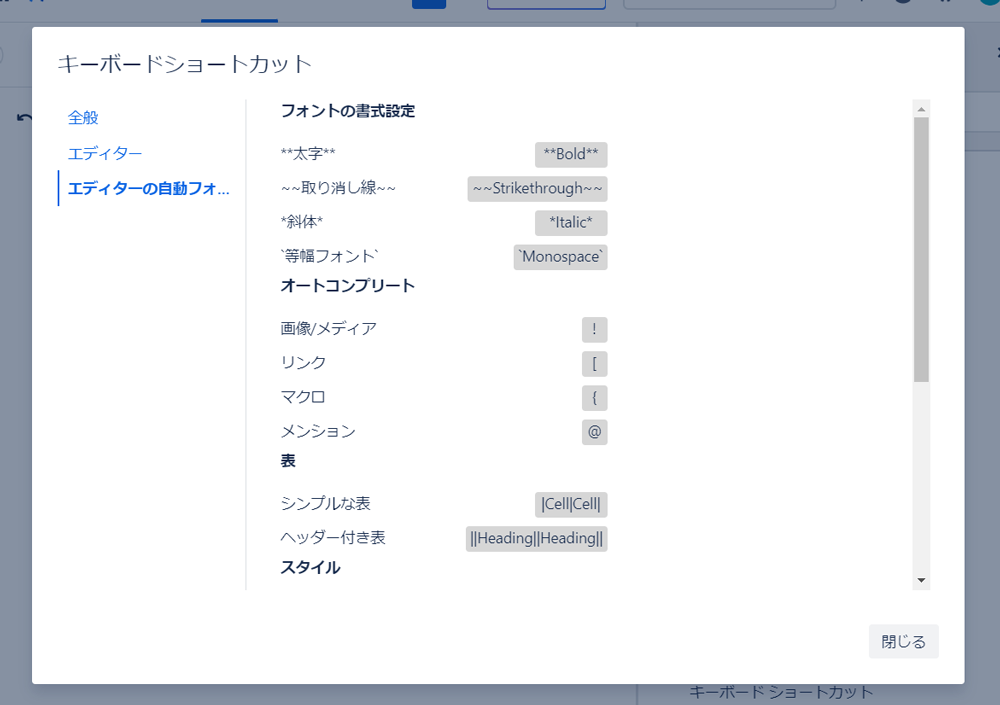The height and width of the screenshot is (705, 1000).
Task: Click the 閉じる button
Action: [x=903, y=641]
